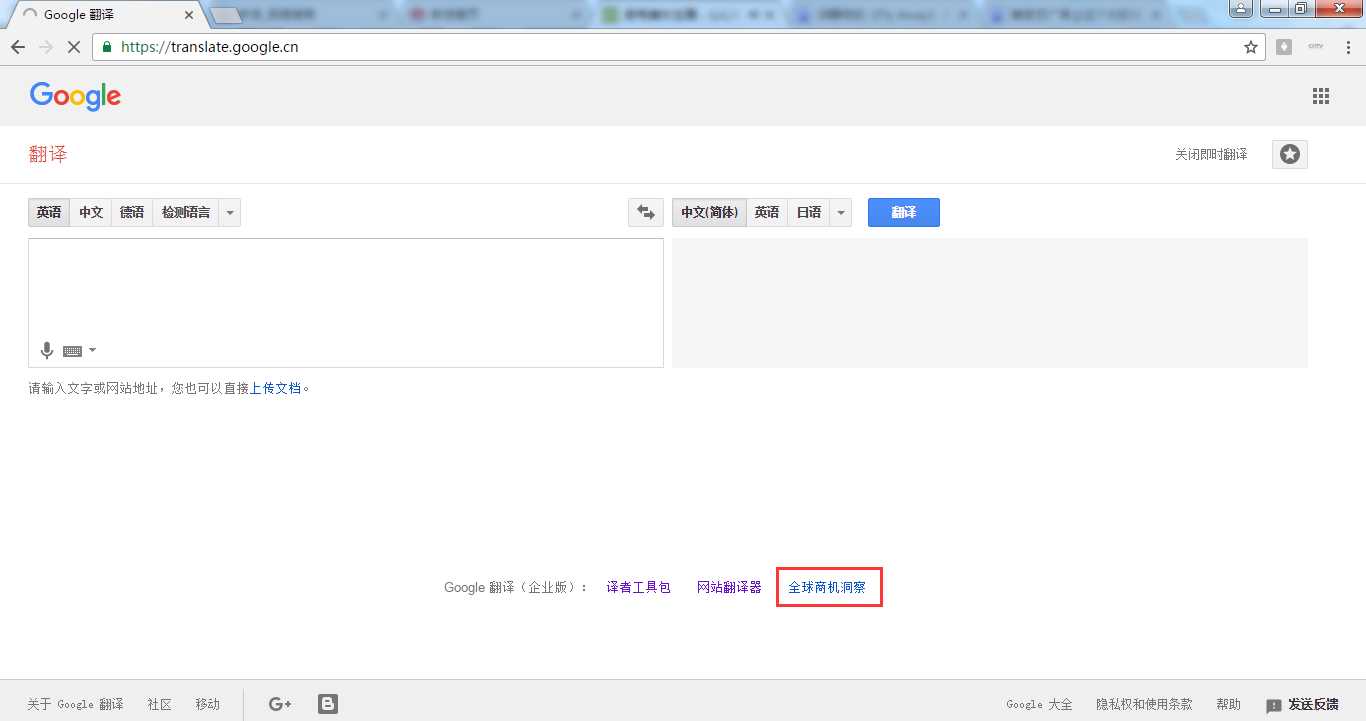Select 英语 as the target language
Viewport: 1366px width, 721px height.
click(x=767, y=212)
